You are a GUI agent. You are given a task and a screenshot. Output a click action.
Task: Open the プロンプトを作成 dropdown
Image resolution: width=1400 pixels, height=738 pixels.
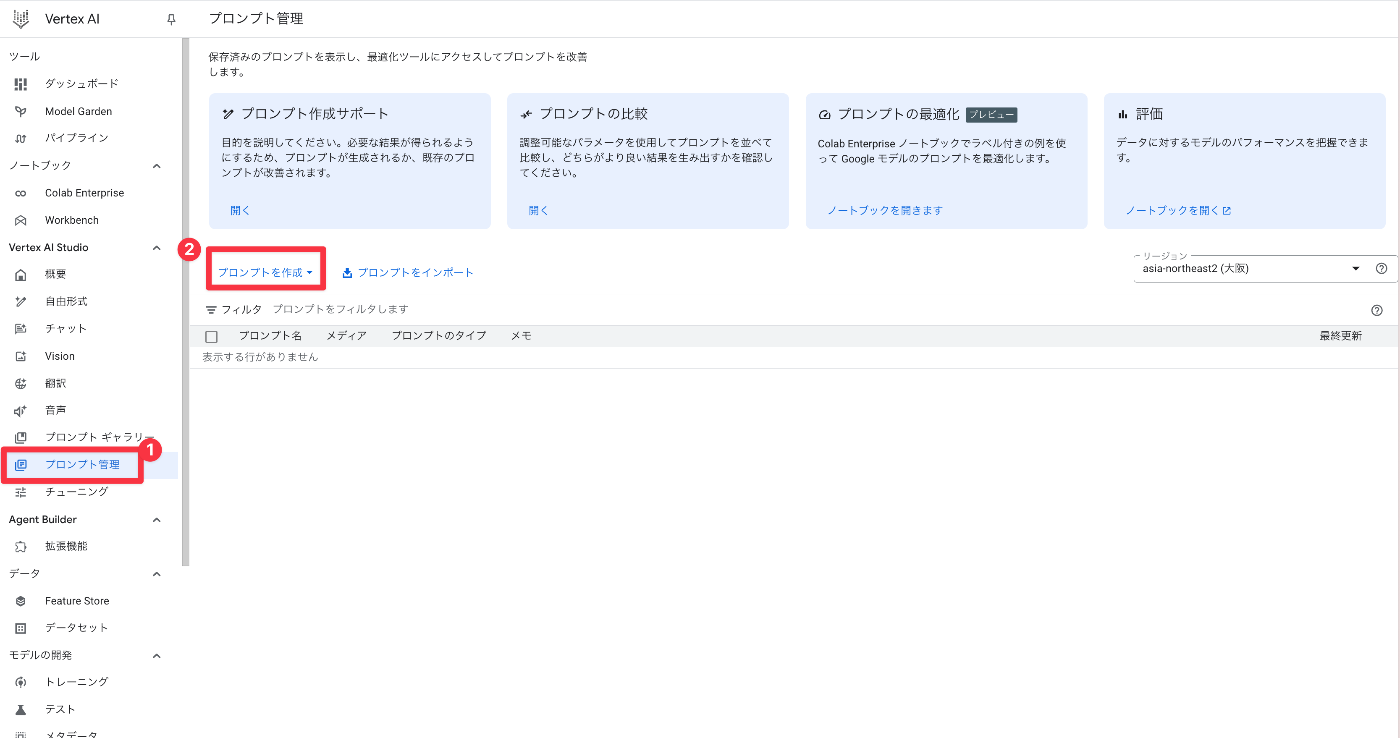(266, 272)
